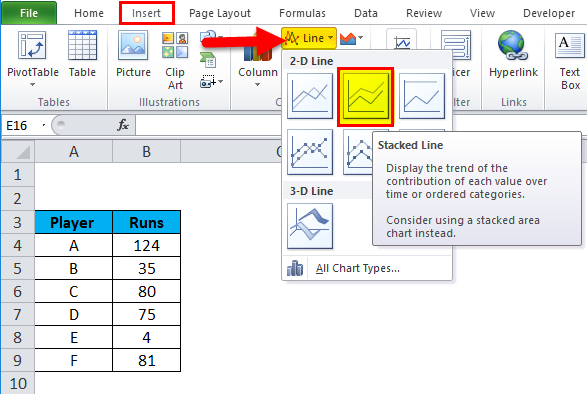Select the cell containing 75
The image size is (587, 394).
coord(146,315)
